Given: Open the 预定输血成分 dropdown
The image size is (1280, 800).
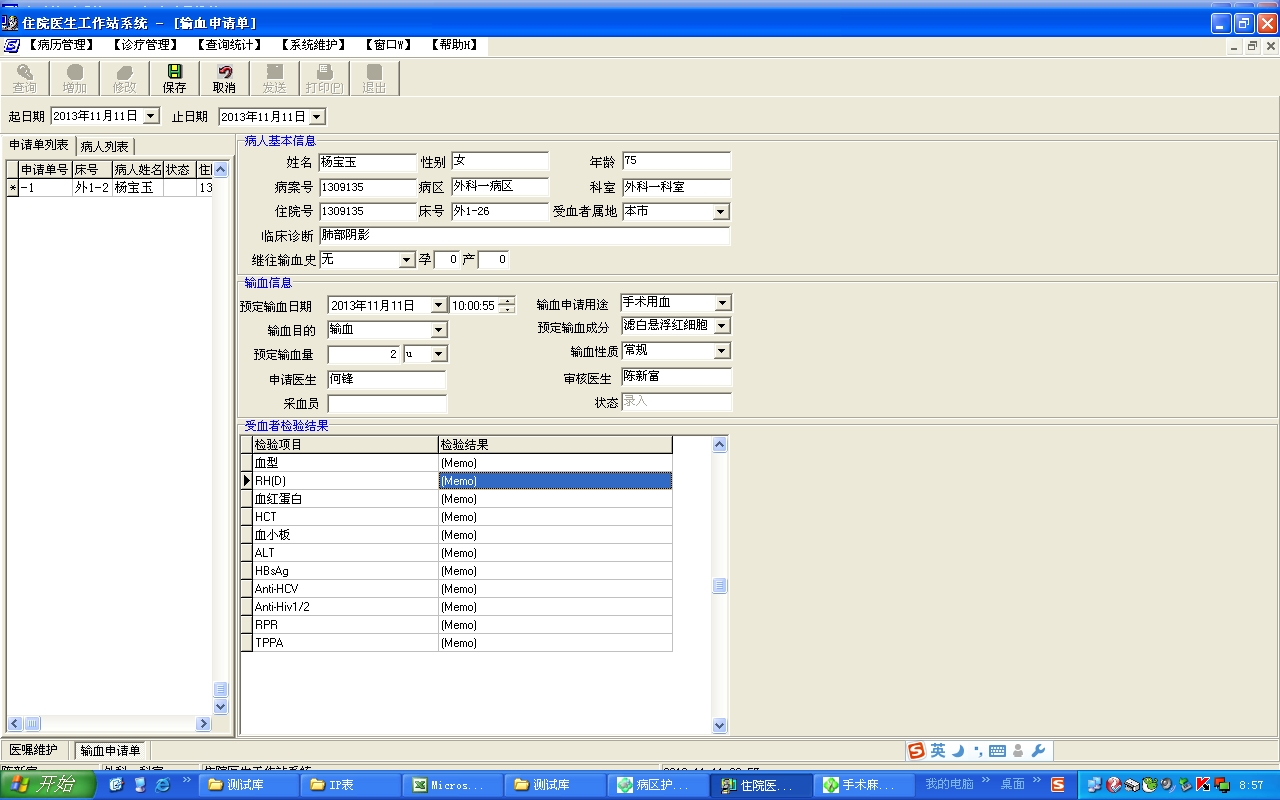Looking at the screenshot, I should 722,326.
